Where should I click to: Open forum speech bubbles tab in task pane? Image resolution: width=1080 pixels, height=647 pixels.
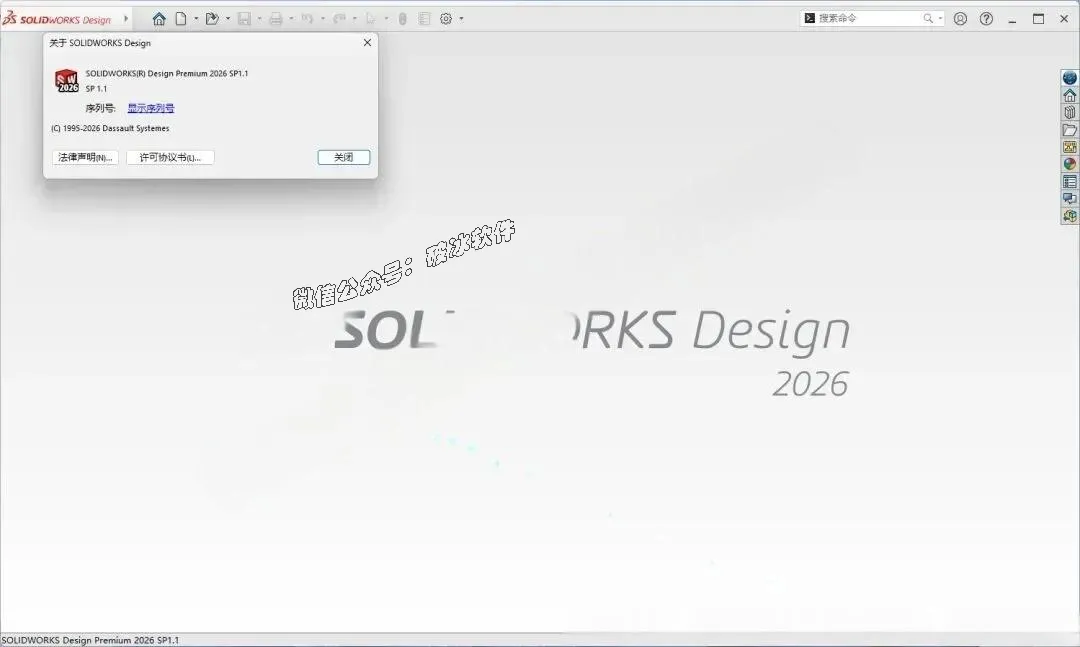pos(1070,198)
